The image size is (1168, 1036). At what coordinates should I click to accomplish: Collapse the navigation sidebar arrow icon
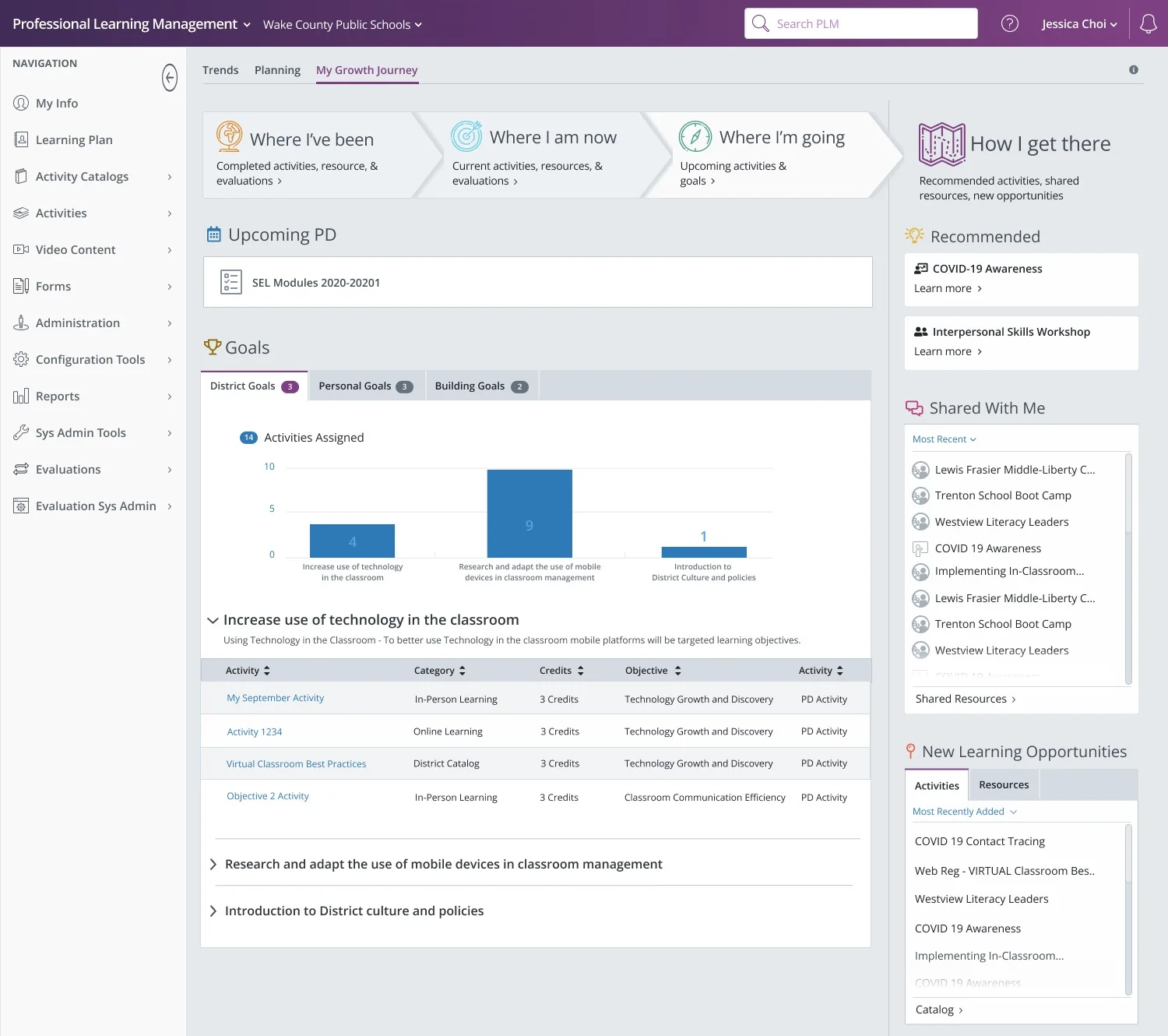click(170, 77)
